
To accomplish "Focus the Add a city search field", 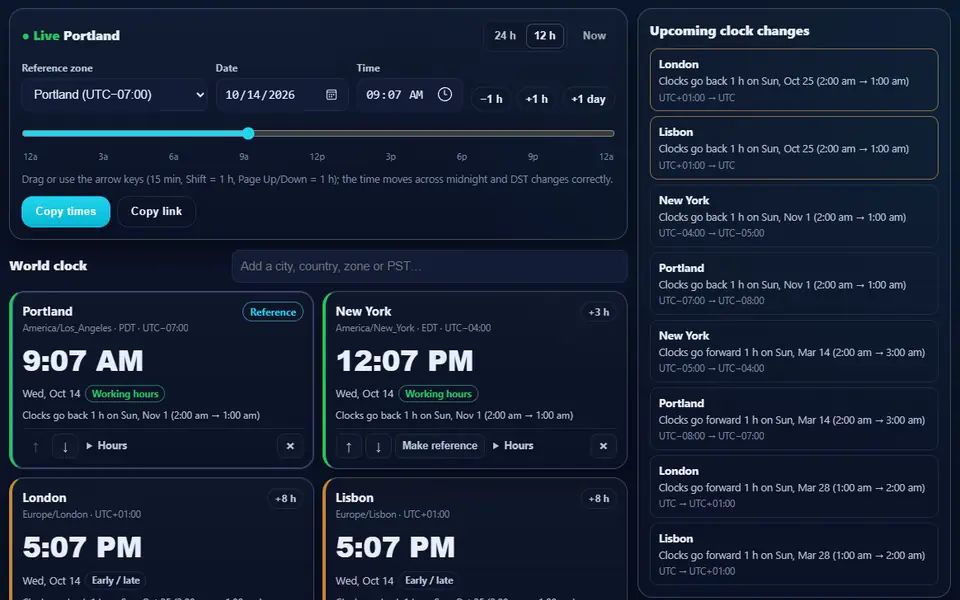I will [429, 266].
